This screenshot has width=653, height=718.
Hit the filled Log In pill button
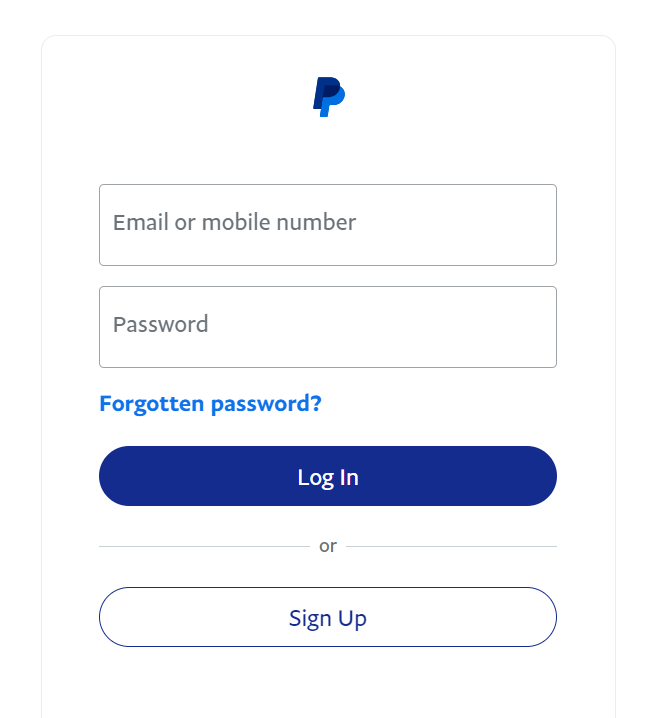(x=327, y=476)
